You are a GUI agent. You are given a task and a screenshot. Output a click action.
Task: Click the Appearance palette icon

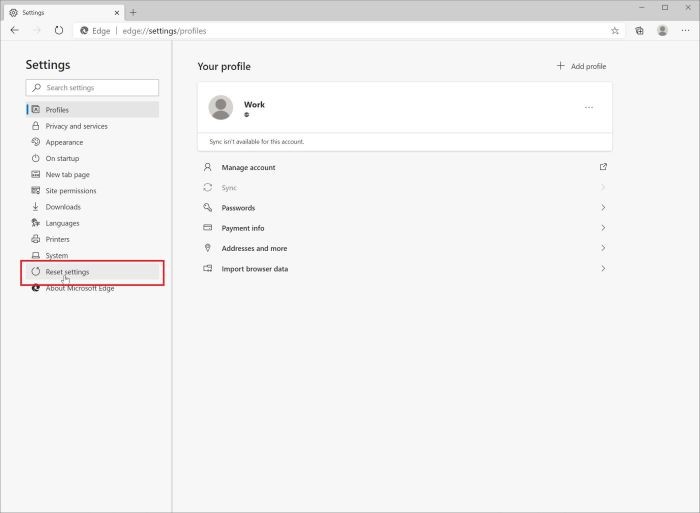point(36,142)
